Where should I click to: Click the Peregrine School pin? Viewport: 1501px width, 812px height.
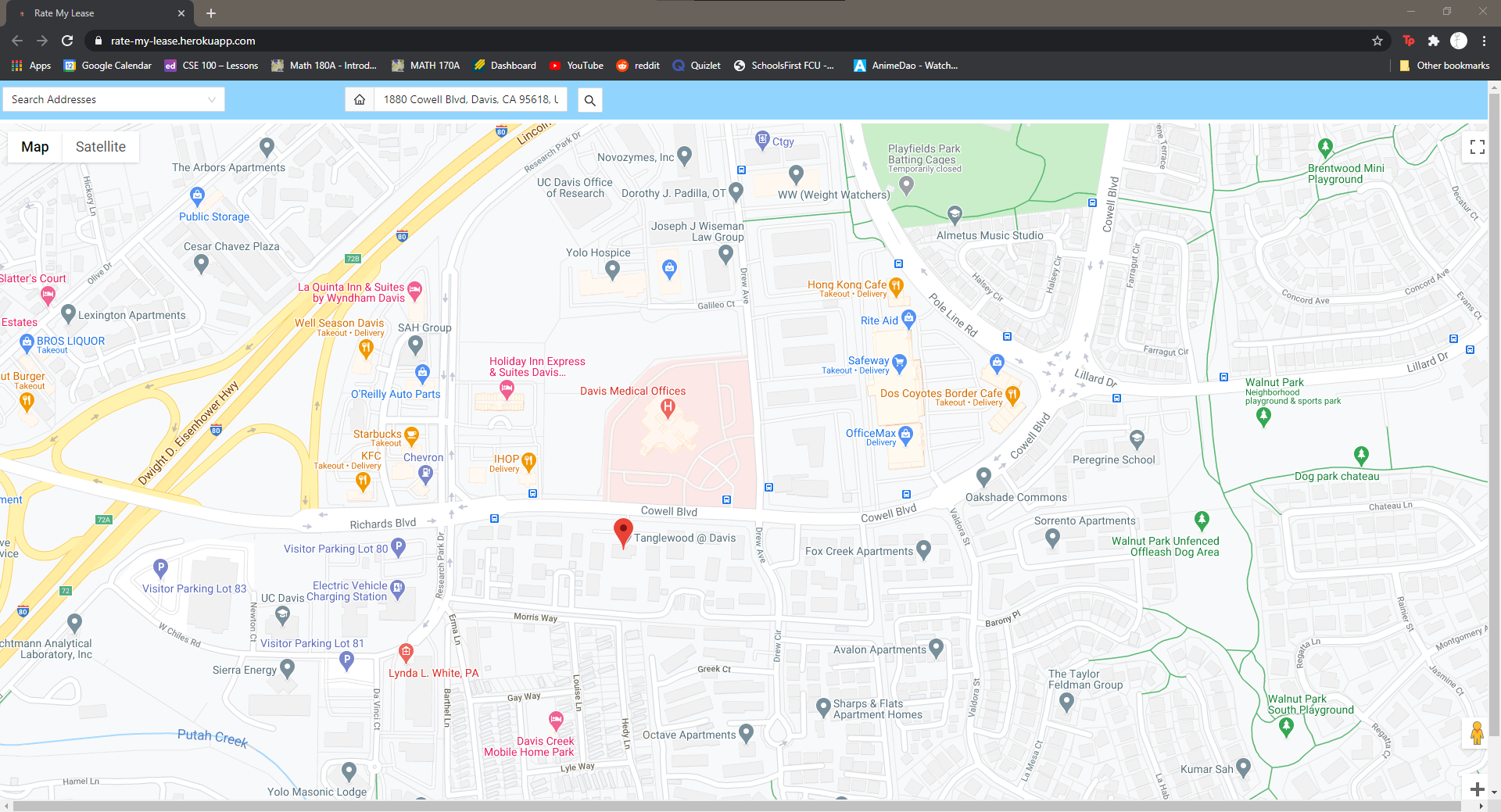pyautogui.click(x=1137, y=438)
